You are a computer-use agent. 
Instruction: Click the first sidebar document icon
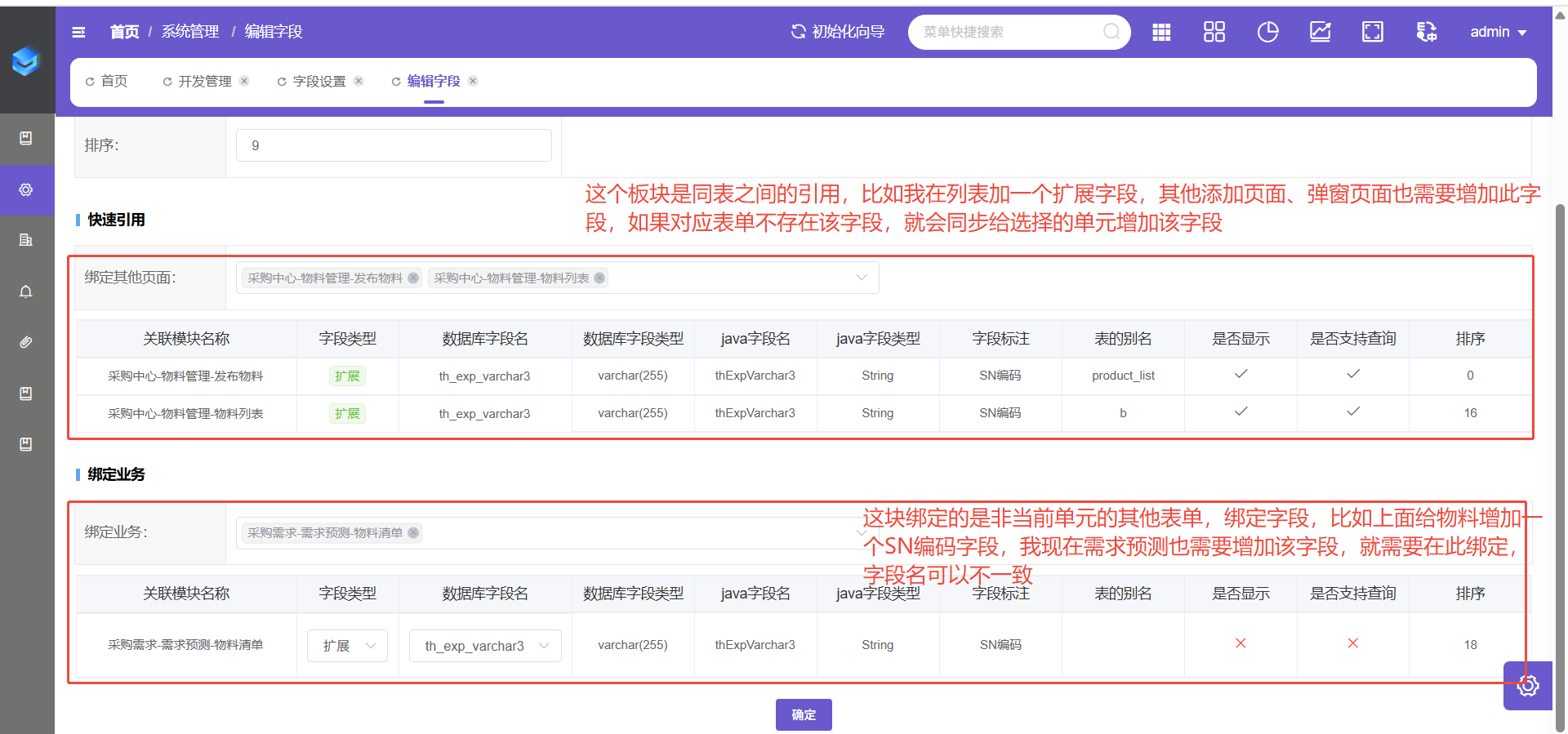click(26, 138)
